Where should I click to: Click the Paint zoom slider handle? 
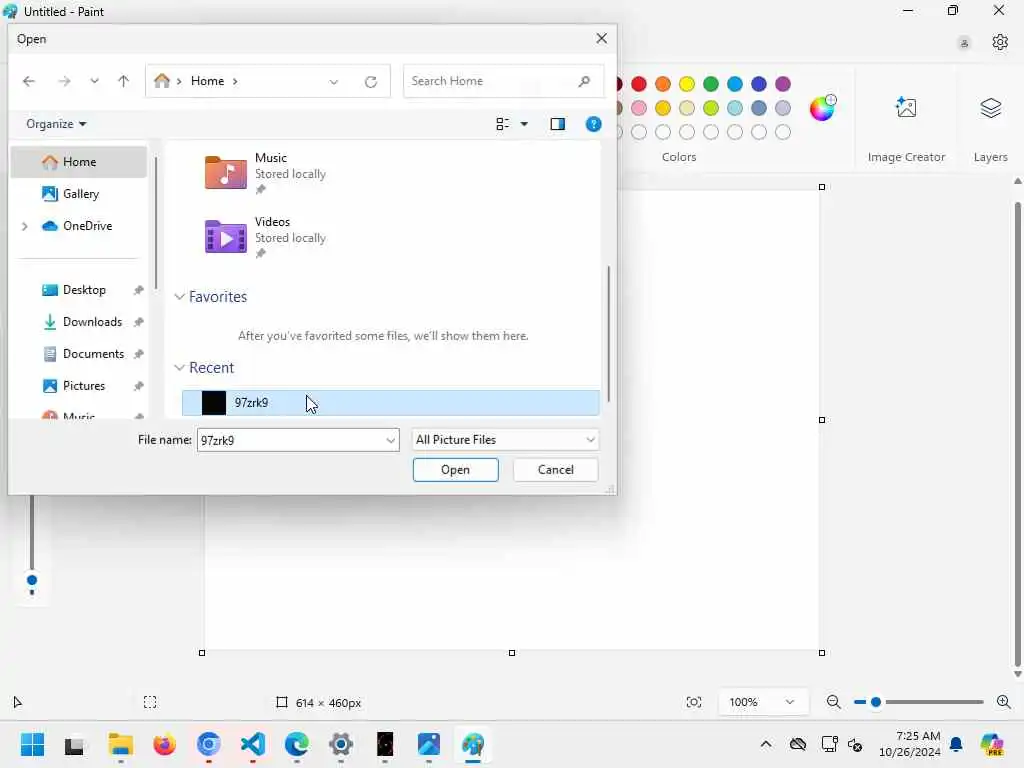pos(876,702)
